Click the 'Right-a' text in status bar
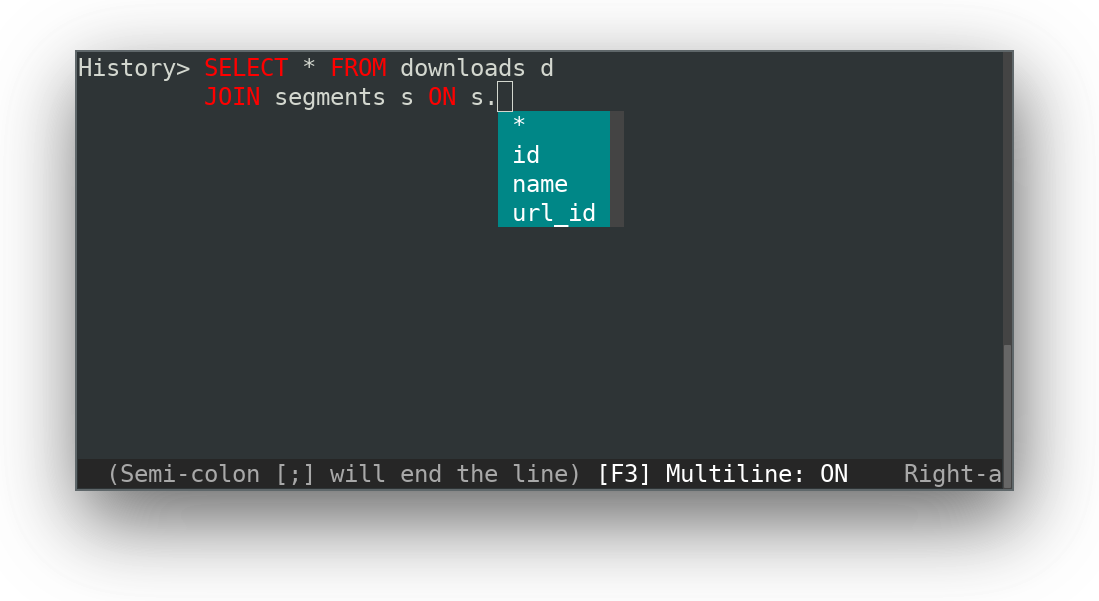Viewport: 1099px width, 601px height. coord(953,474)
